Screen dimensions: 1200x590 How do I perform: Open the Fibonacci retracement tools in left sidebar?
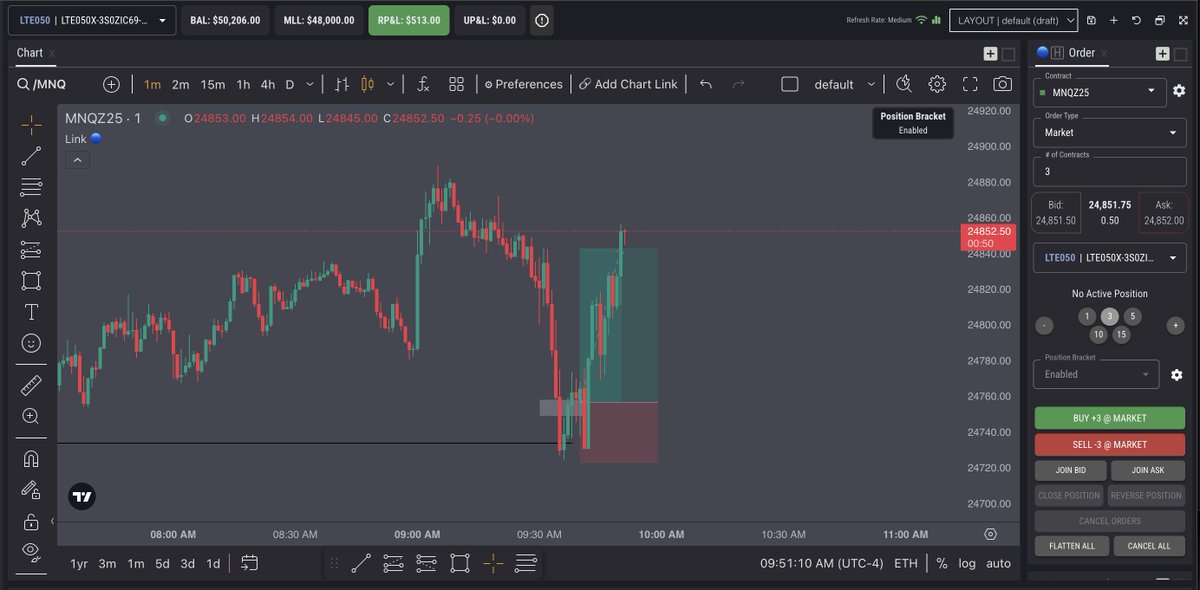31,187
